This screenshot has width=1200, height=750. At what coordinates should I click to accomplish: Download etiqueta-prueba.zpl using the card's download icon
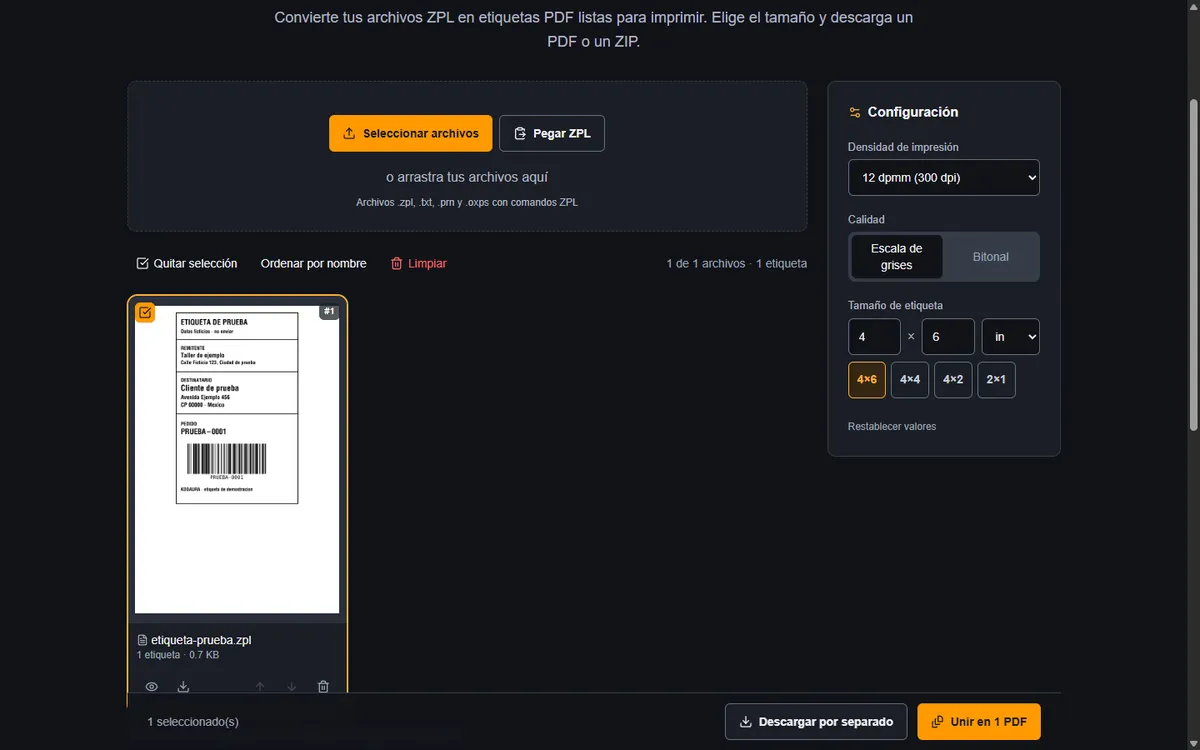[183, 687]
